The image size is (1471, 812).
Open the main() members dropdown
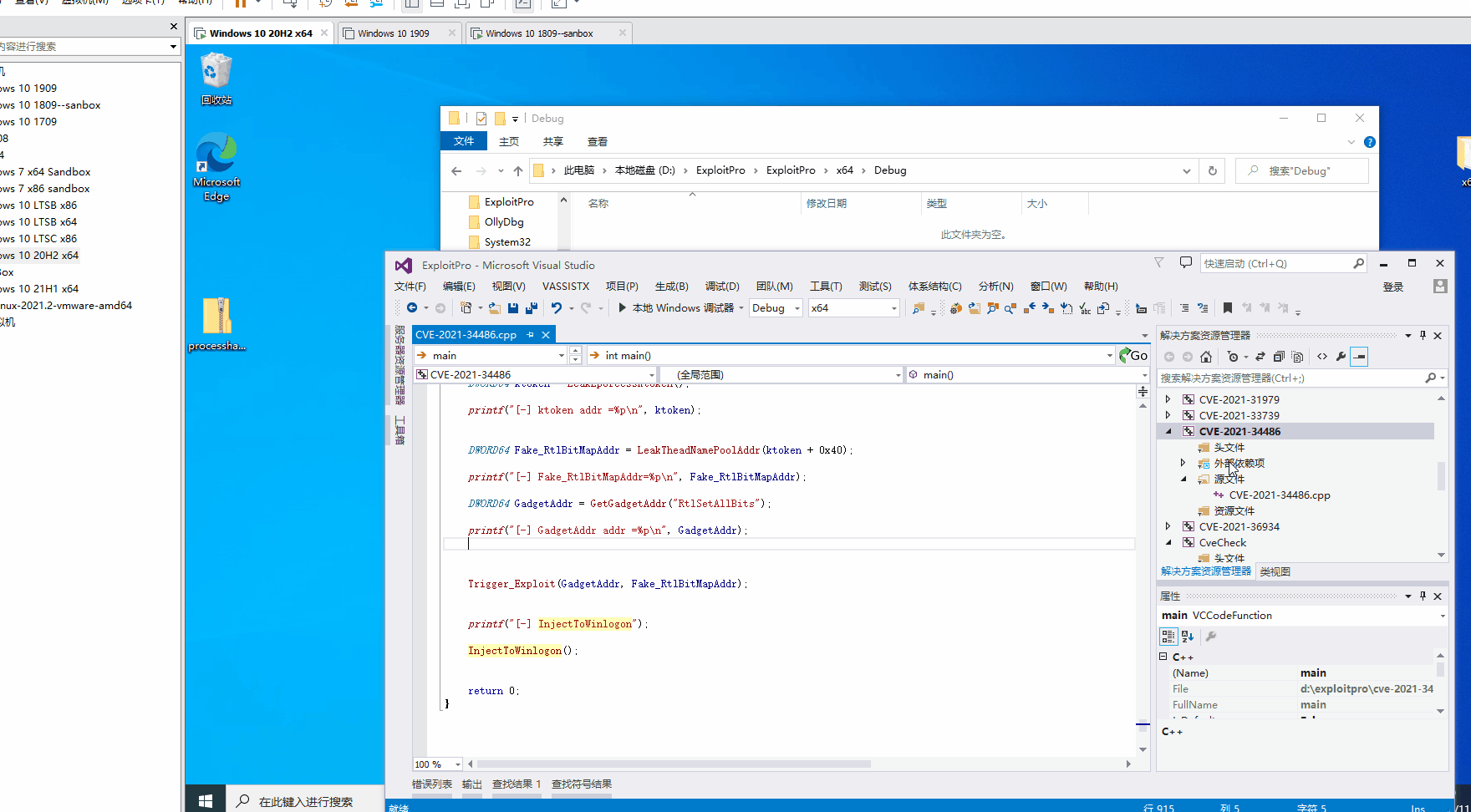click(x=1028, y=375)
